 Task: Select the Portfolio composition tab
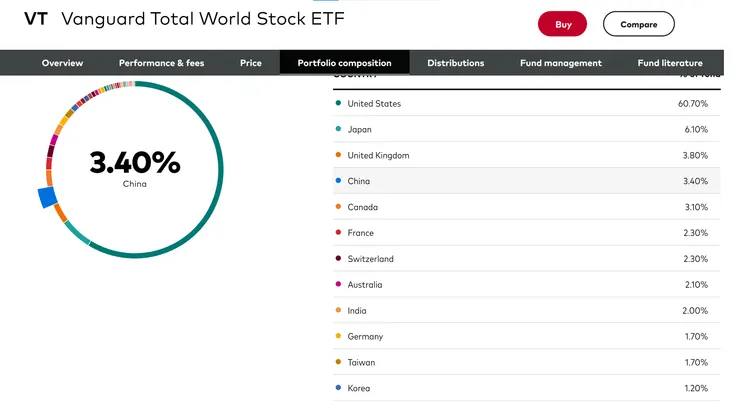coord(344,63)
